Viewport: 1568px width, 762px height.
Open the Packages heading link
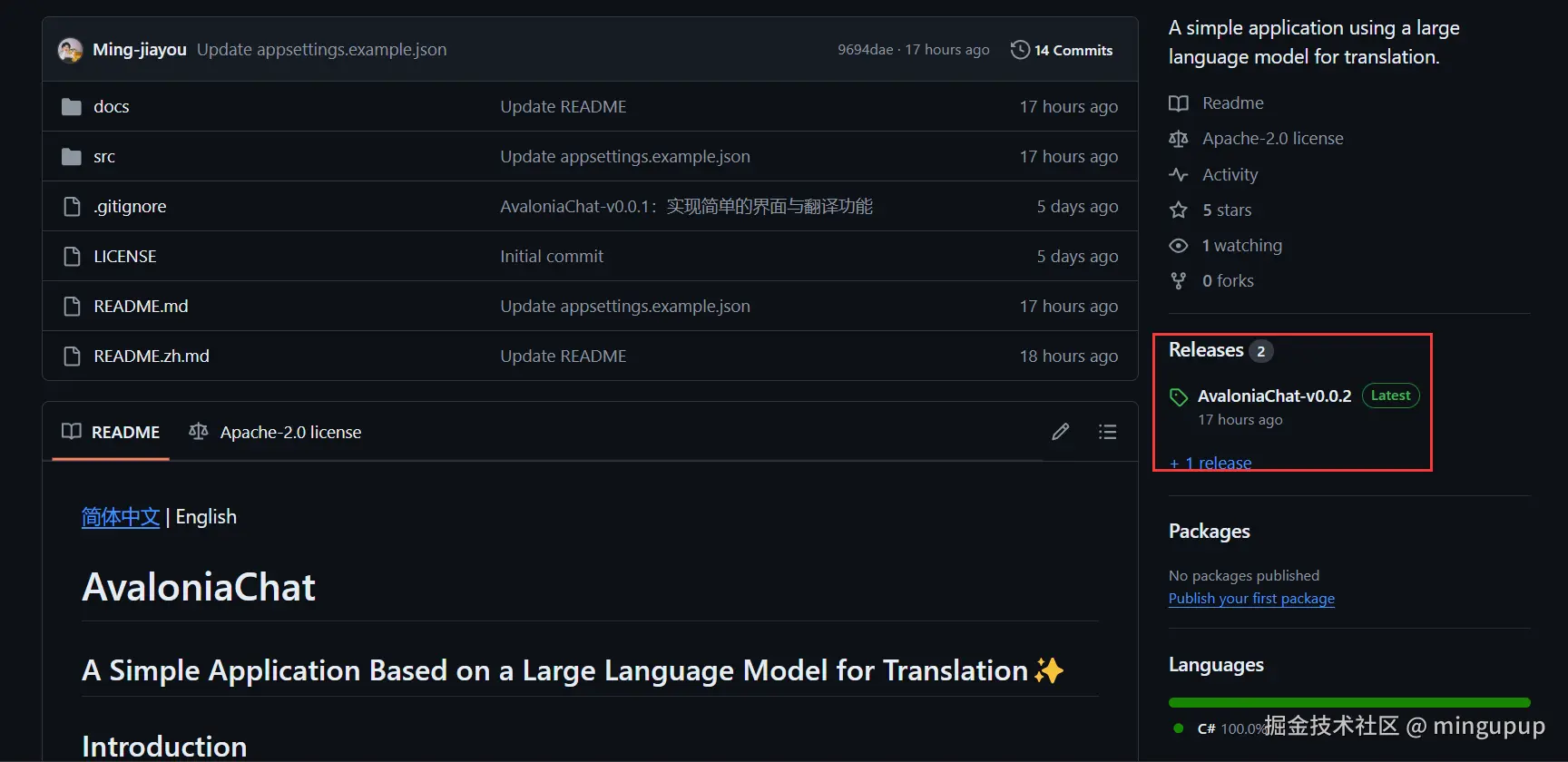pos(1209,532)
